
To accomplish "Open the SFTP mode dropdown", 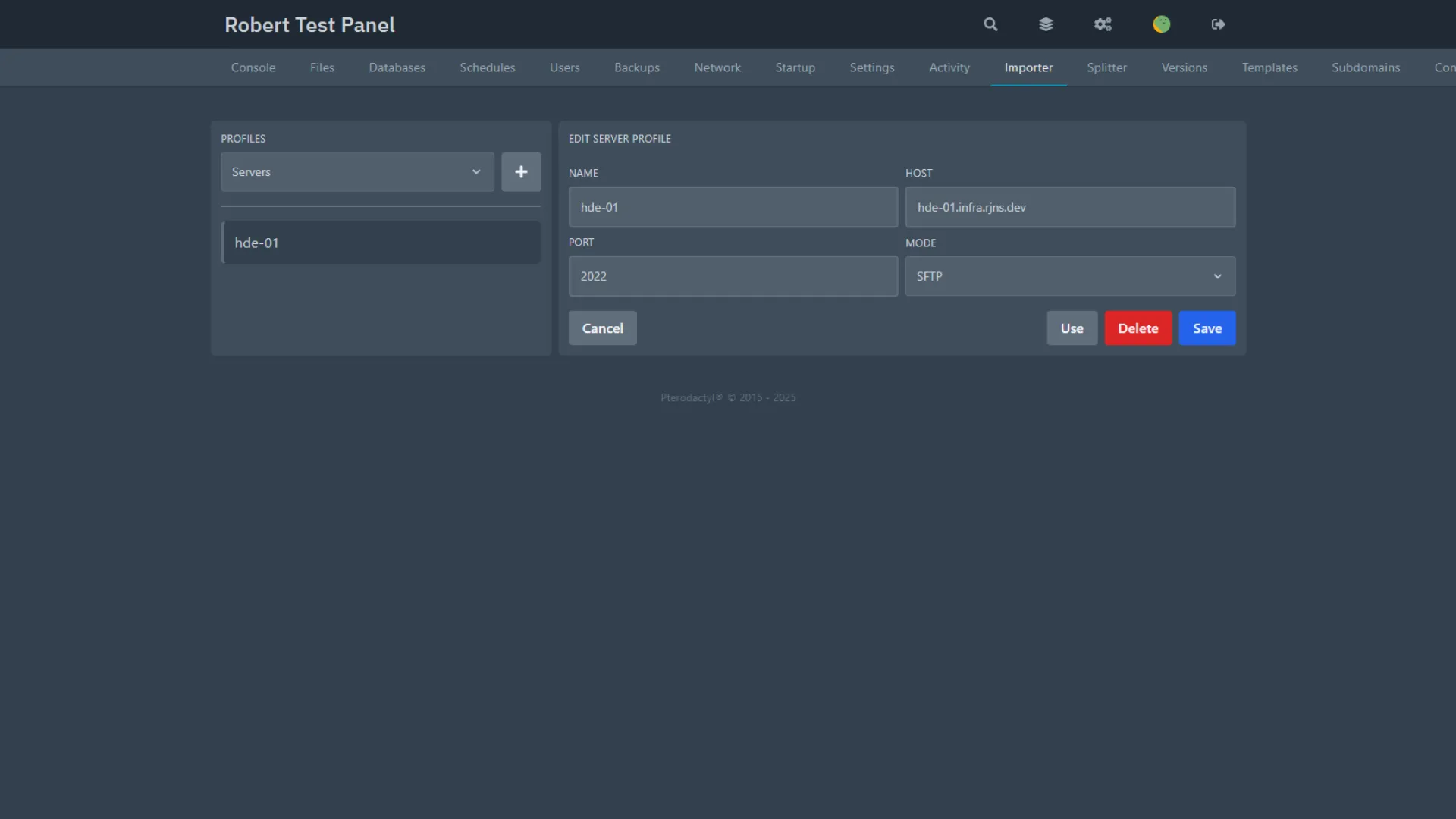I will tap(1069, 276).
